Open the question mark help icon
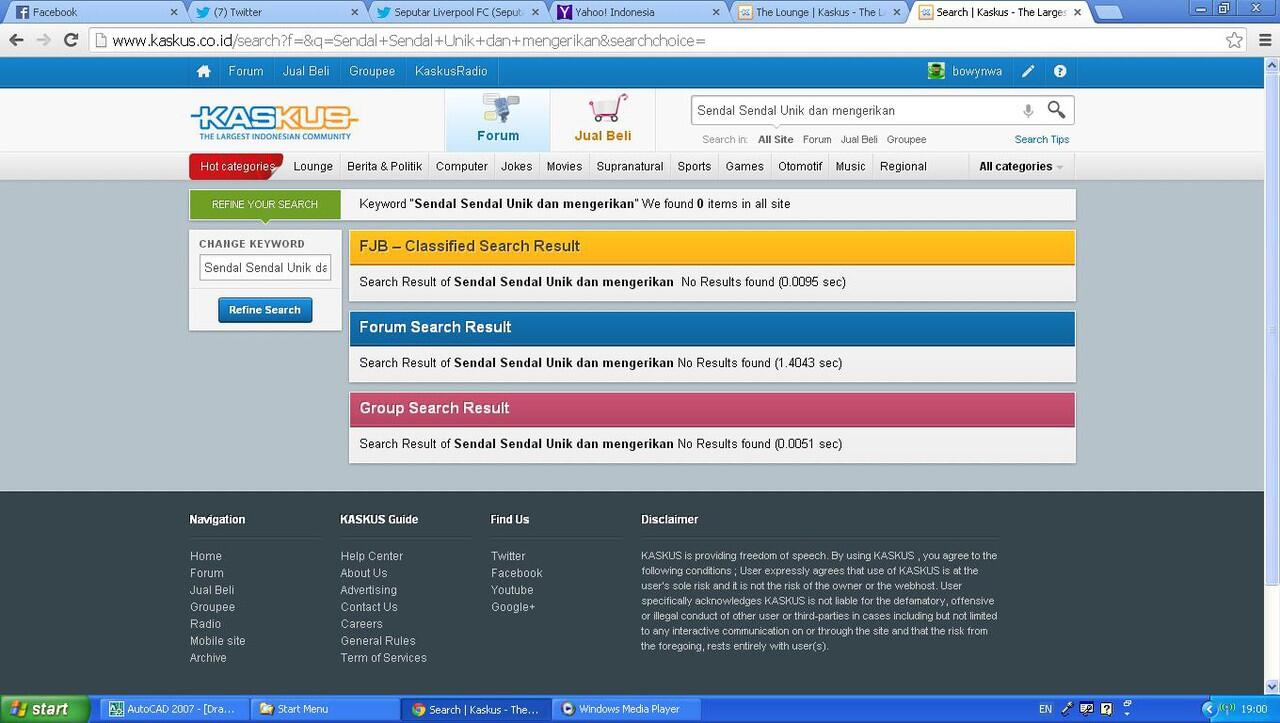The height and width of the screenshot is (723, 1280). click(1060, 71)
